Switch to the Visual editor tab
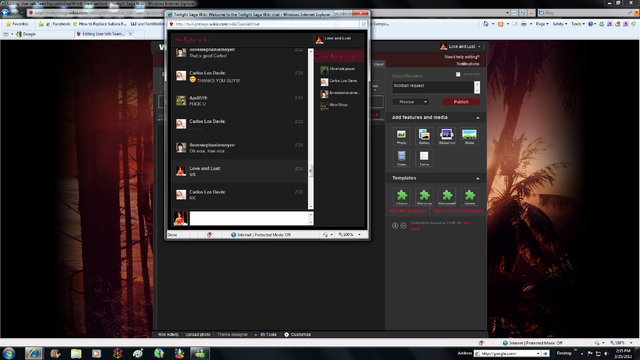Image resolution: width=640 pixels, height=360 pixels. (378, 64)
